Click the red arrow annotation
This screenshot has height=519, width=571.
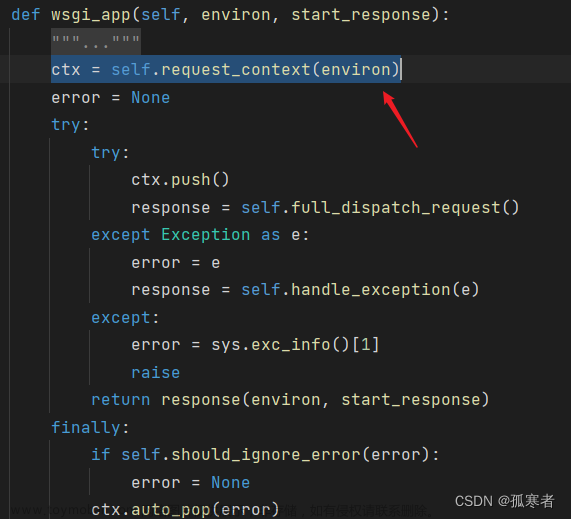400,119
